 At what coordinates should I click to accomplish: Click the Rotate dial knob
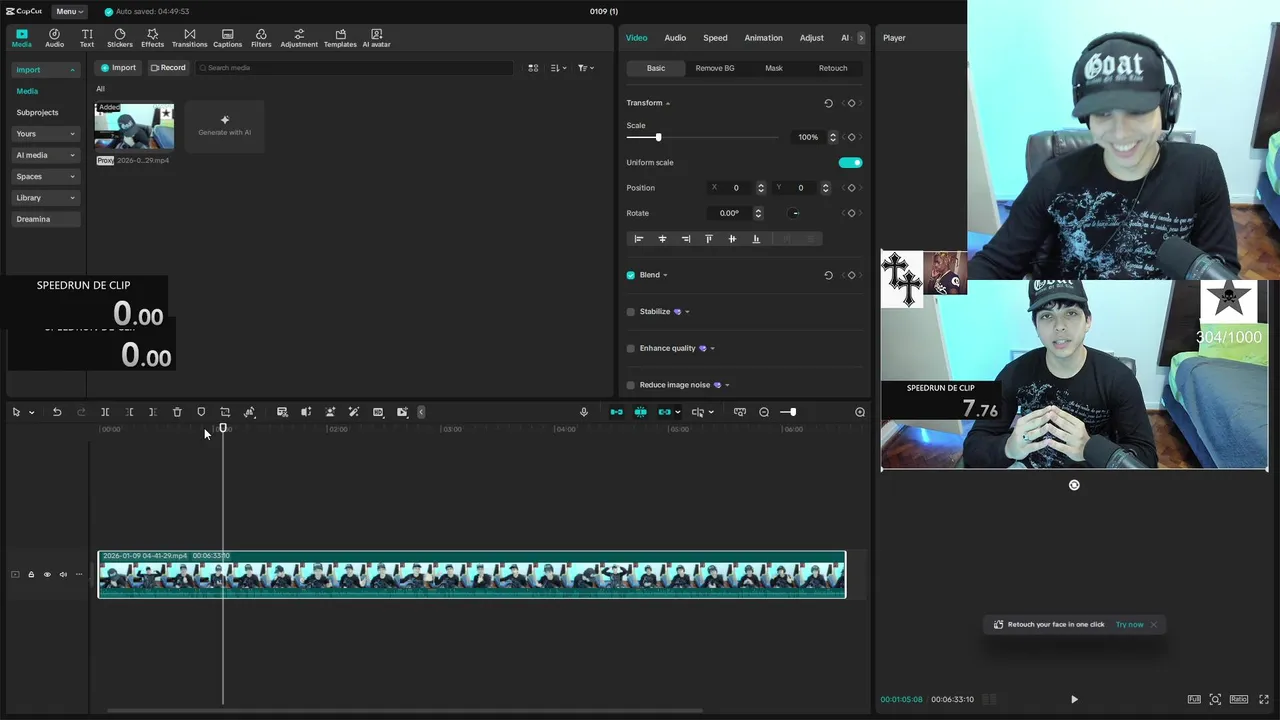tap(794, 213)
